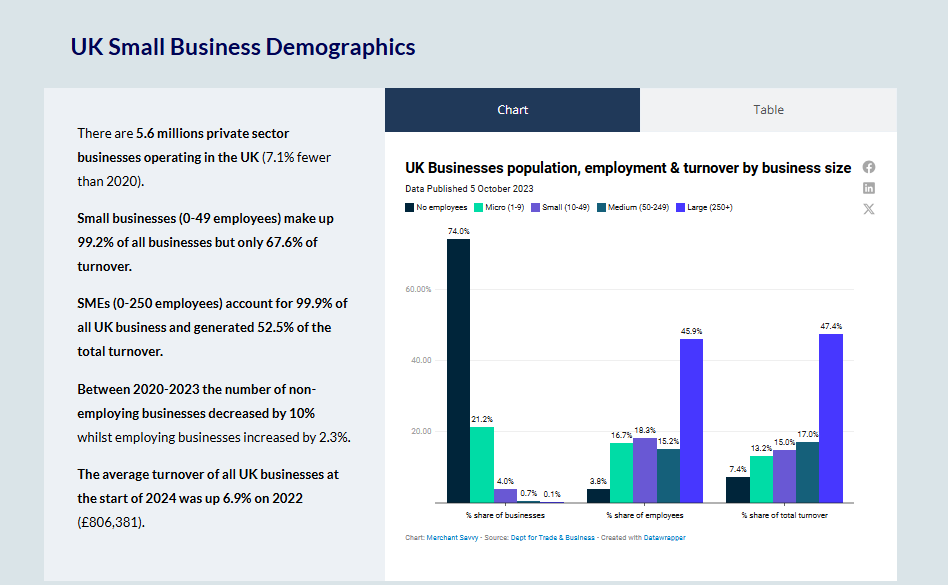Click the No employees legend swatch

[x=409, y=207]
